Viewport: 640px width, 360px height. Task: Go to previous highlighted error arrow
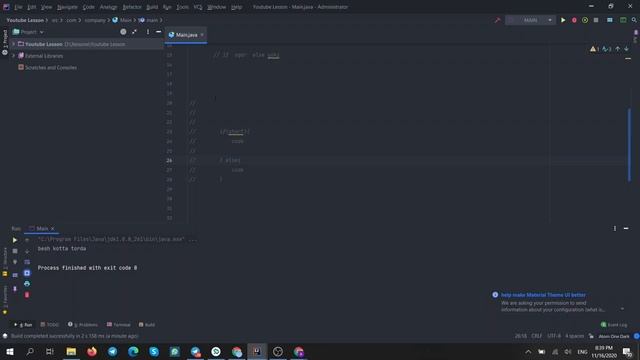(x=618, y=49)
